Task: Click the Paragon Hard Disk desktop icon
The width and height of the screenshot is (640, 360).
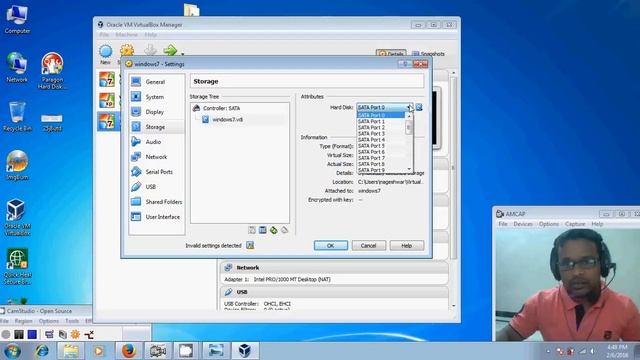Action: [x=52, y=71]
